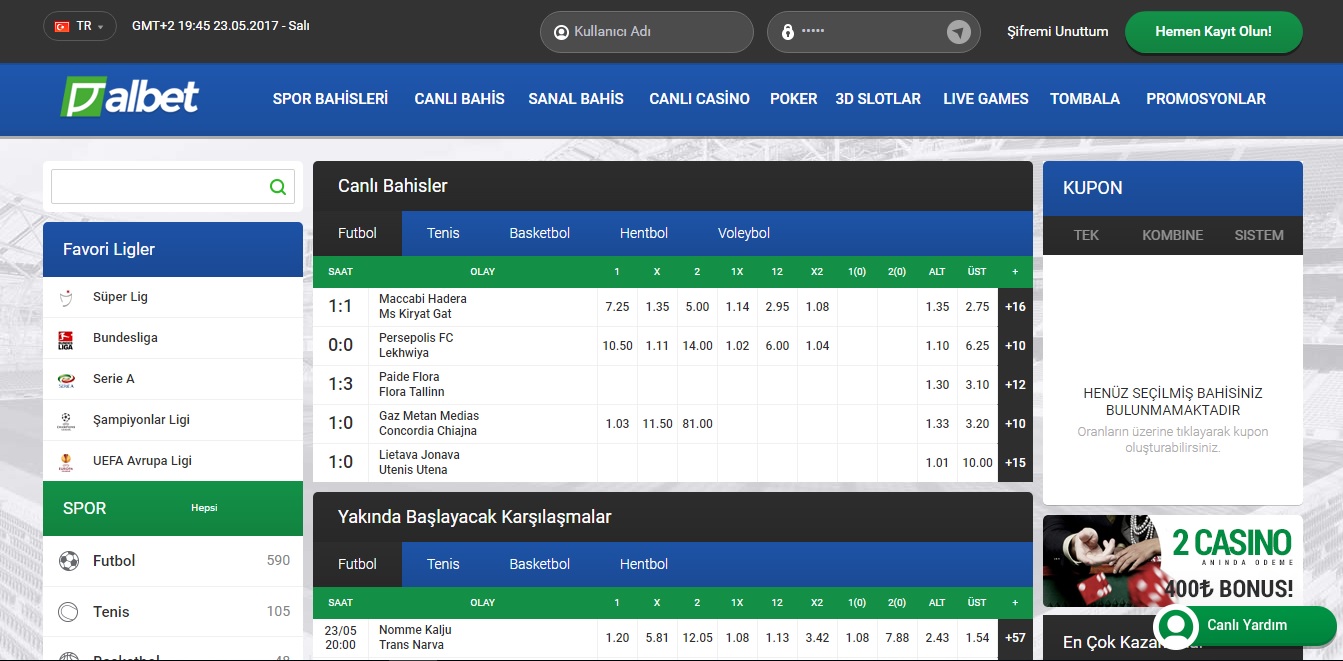Expand more bets +12 for Paide Flora
The height and width of the screenshot is (661, 1343).
1015,385
